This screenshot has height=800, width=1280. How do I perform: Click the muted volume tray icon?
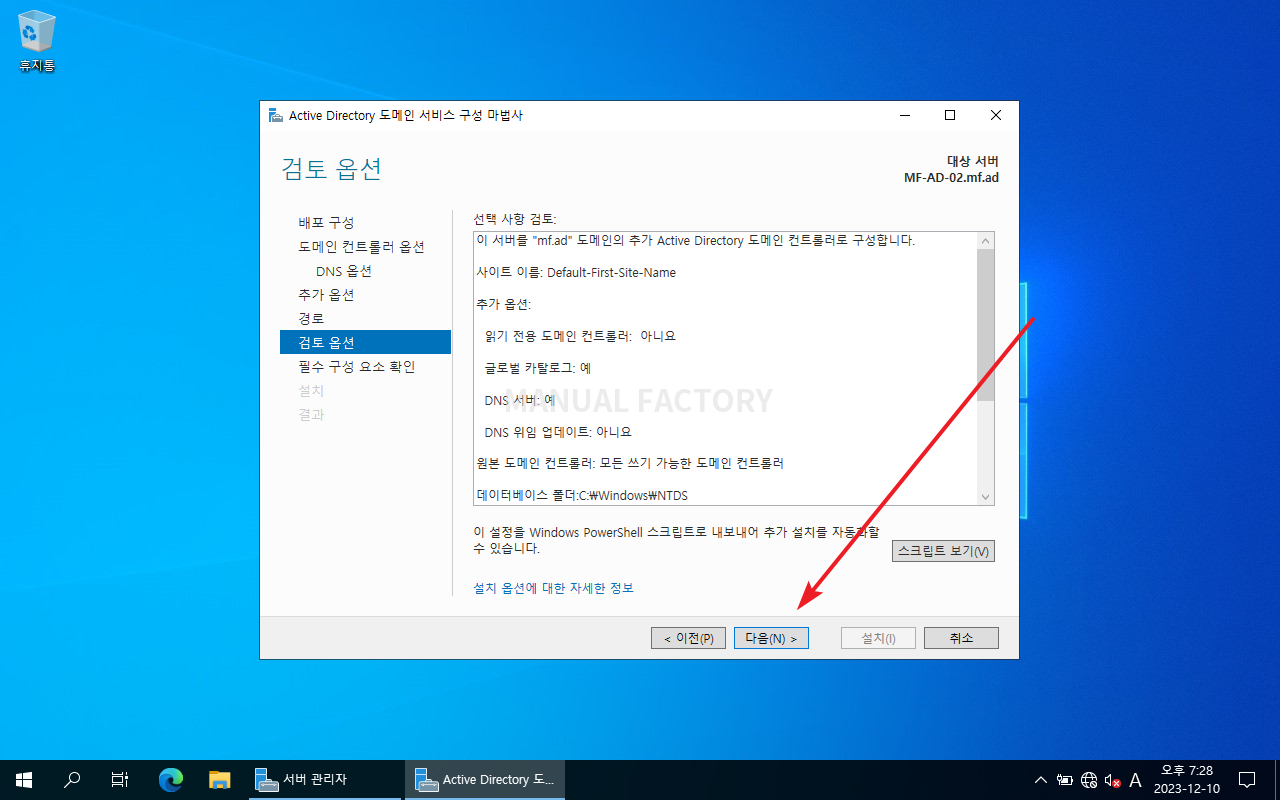click(1112, 780)
